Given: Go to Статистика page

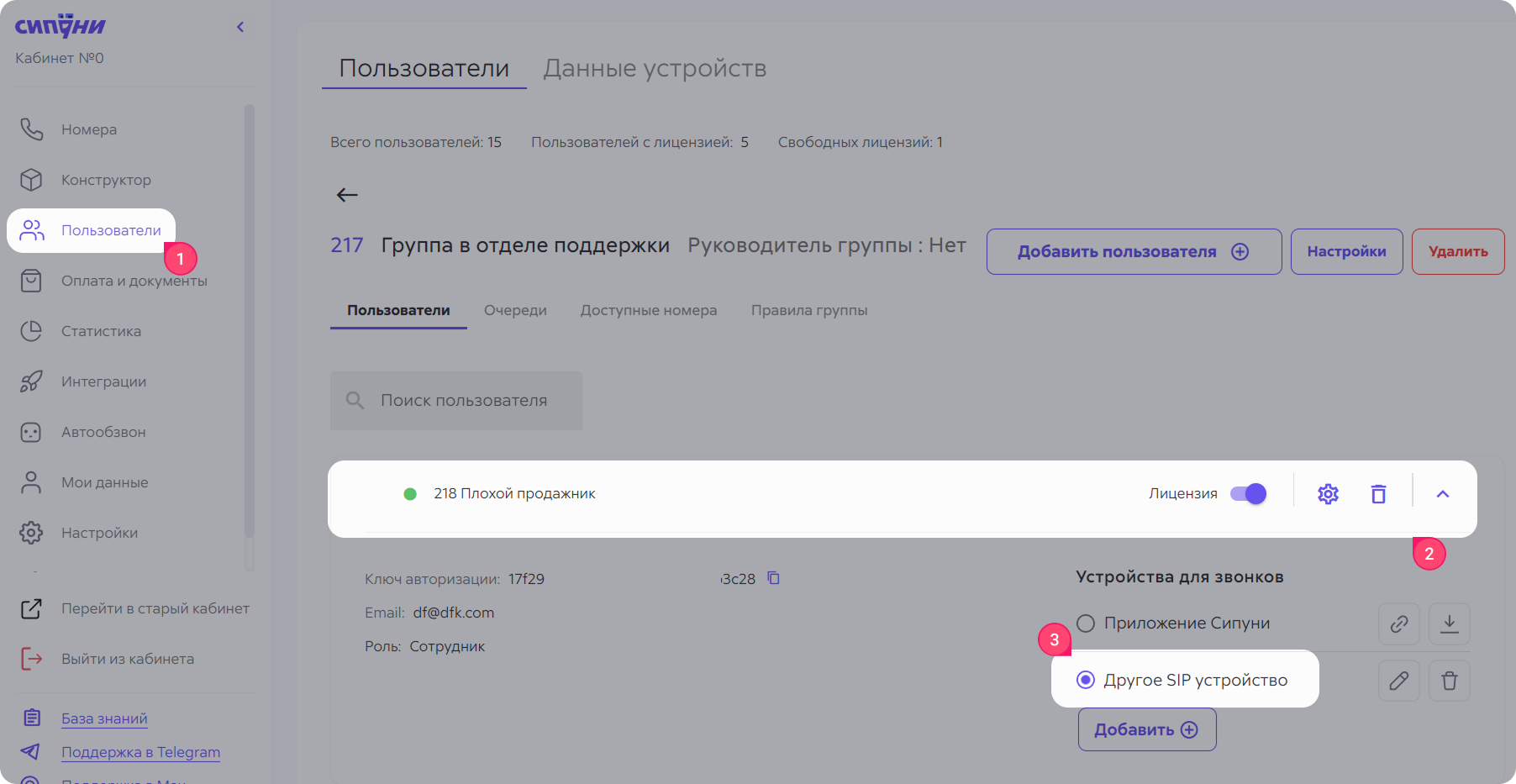Looking at the screenshot, I should (x=101, y=331).
